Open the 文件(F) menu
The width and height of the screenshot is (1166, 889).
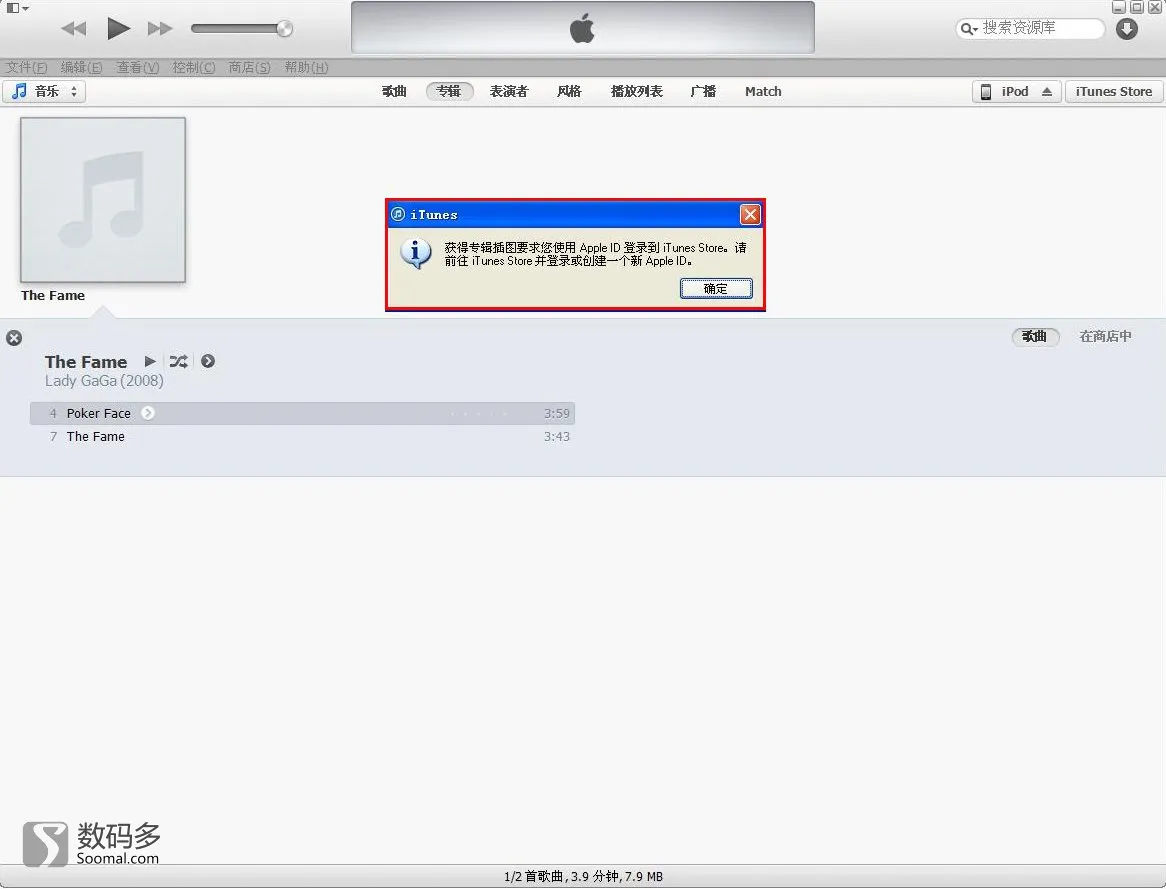point(27,68)
